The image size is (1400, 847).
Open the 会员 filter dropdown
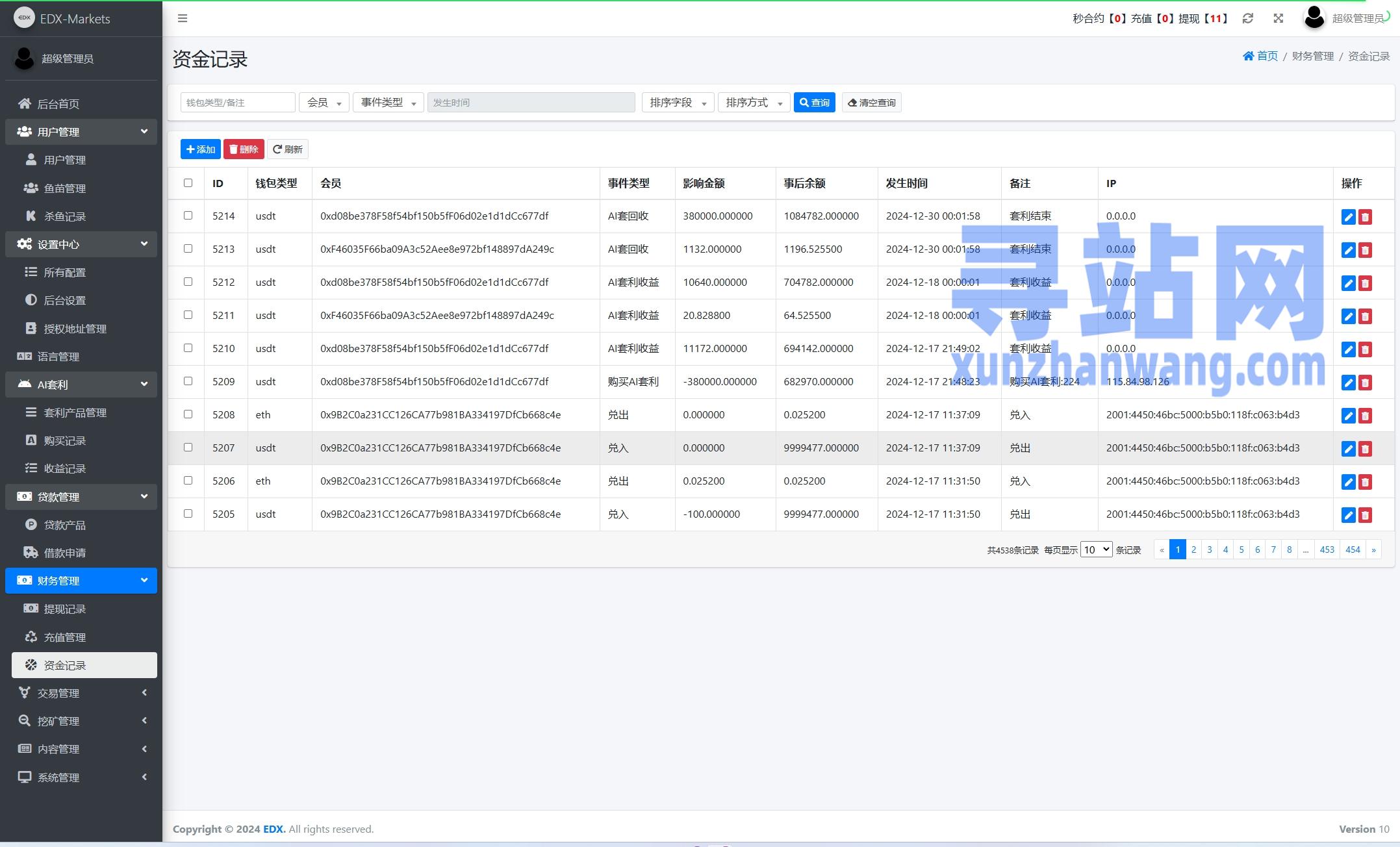[324, 103]
